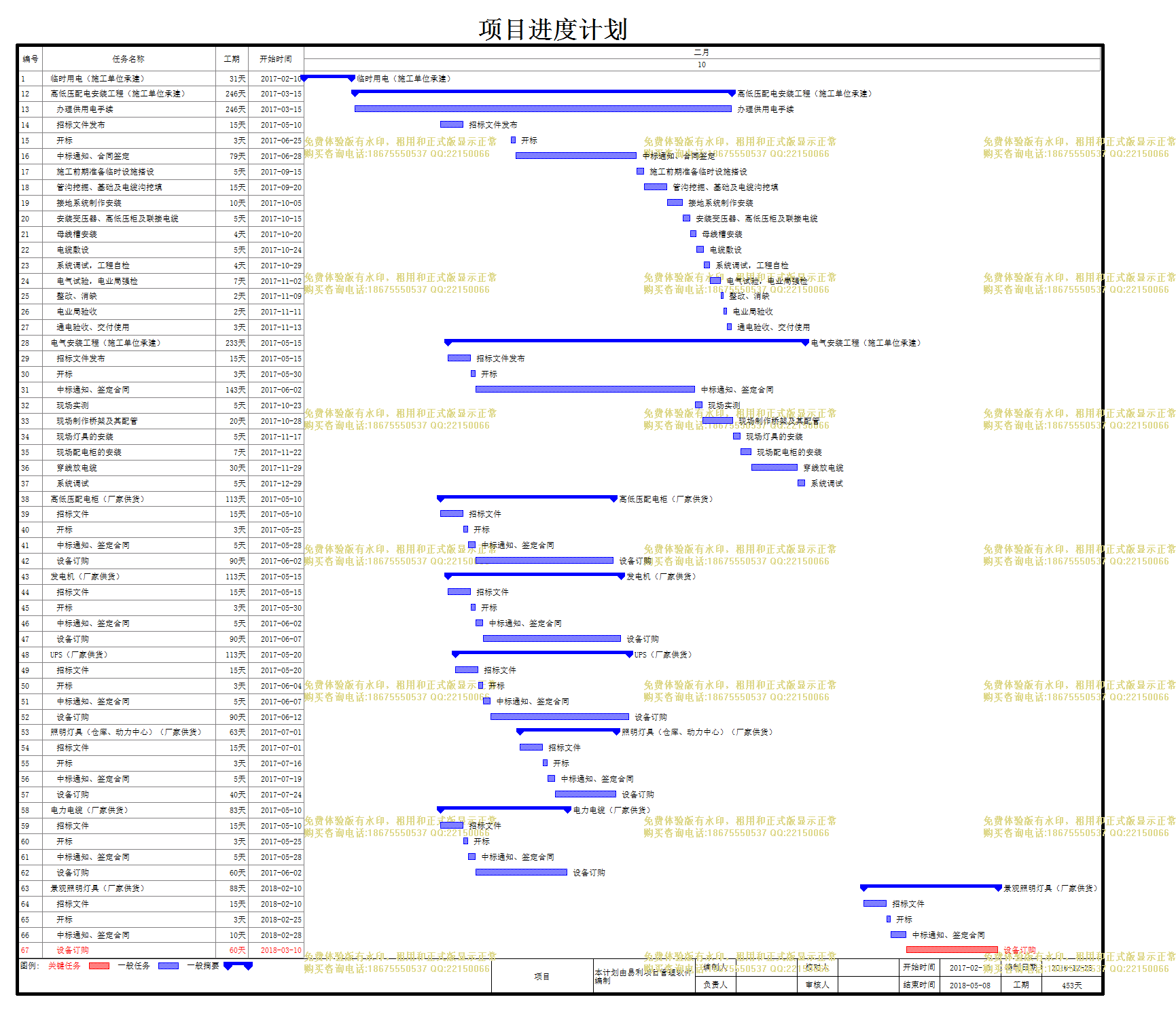The image size is (1176, 1010).
Task: Select the 编号 column header
Action: pos(31,59)
